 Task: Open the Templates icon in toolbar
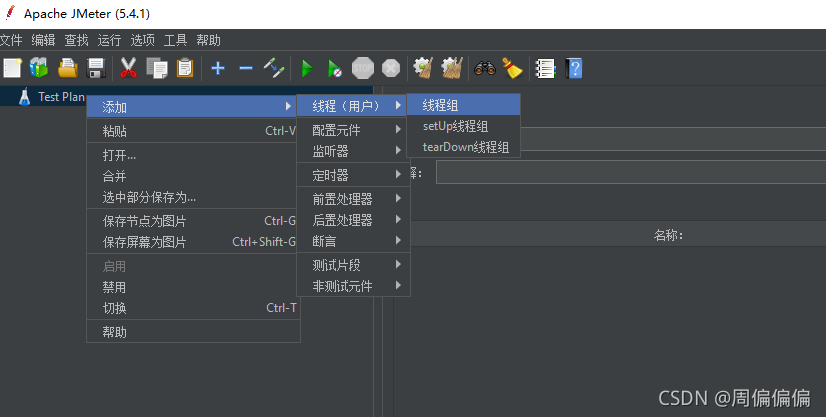coord(40,68)
